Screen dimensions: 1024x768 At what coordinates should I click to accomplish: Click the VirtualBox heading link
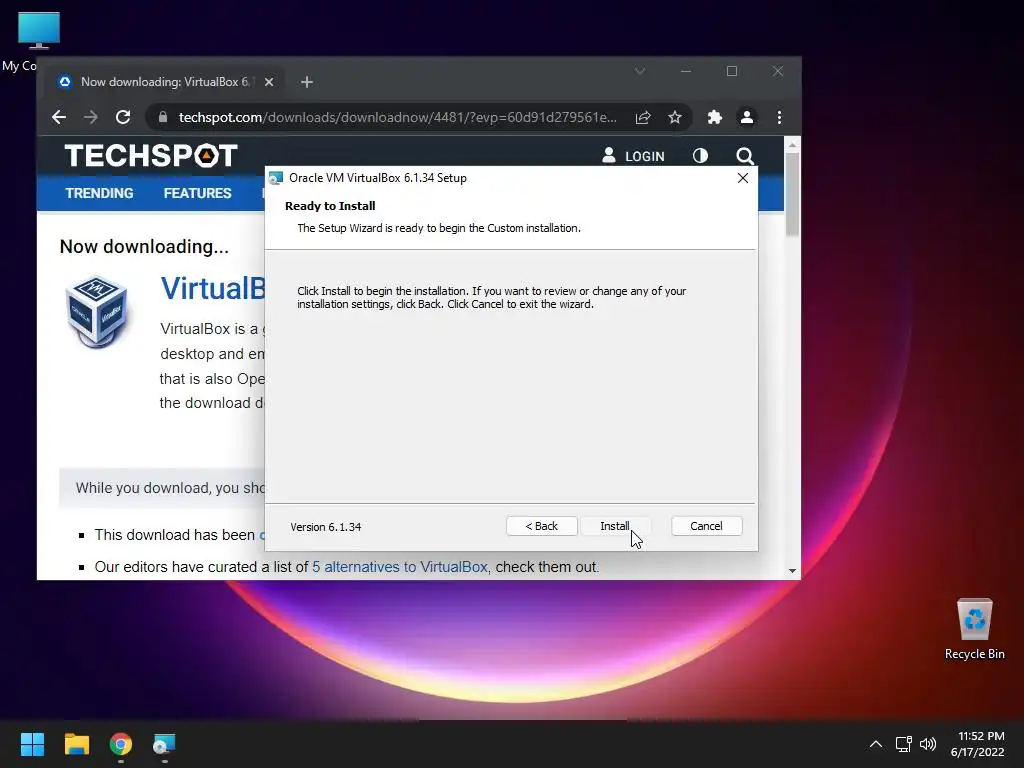pyautogui.click(x=213, y=289)
